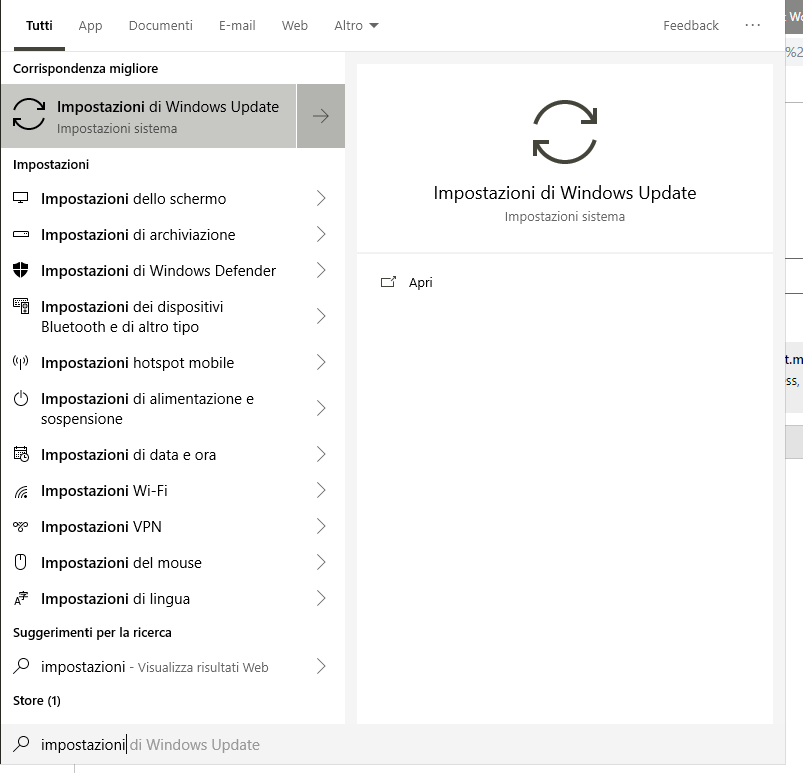The height and width of the screenshot is (773, 803).
Task: Click the VPN icon
Action: click(x=20, y=526)
